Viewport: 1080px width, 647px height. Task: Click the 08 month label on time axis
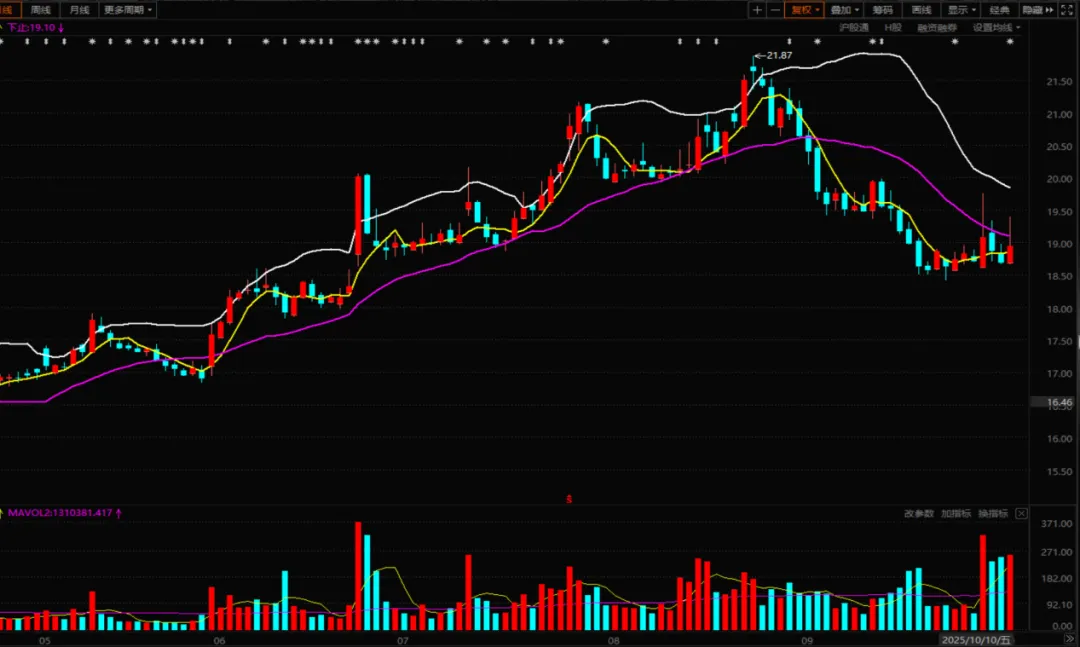pyautogui.click(x=614, y=640)
